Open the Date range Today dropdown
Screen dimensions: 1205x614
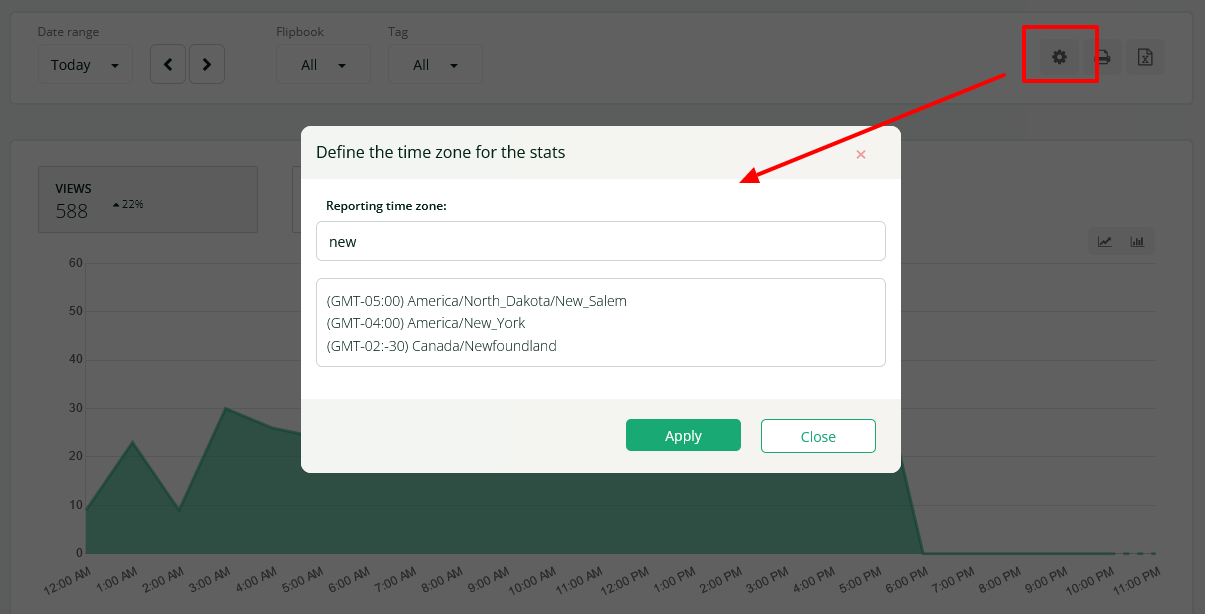[85, 65]
